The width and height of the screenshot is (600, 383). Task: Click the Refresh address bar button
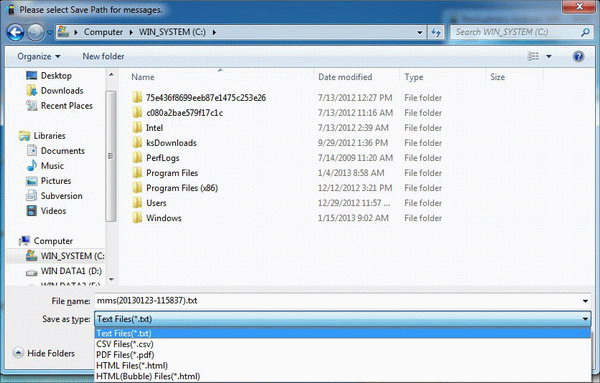[x=436, y=32]
